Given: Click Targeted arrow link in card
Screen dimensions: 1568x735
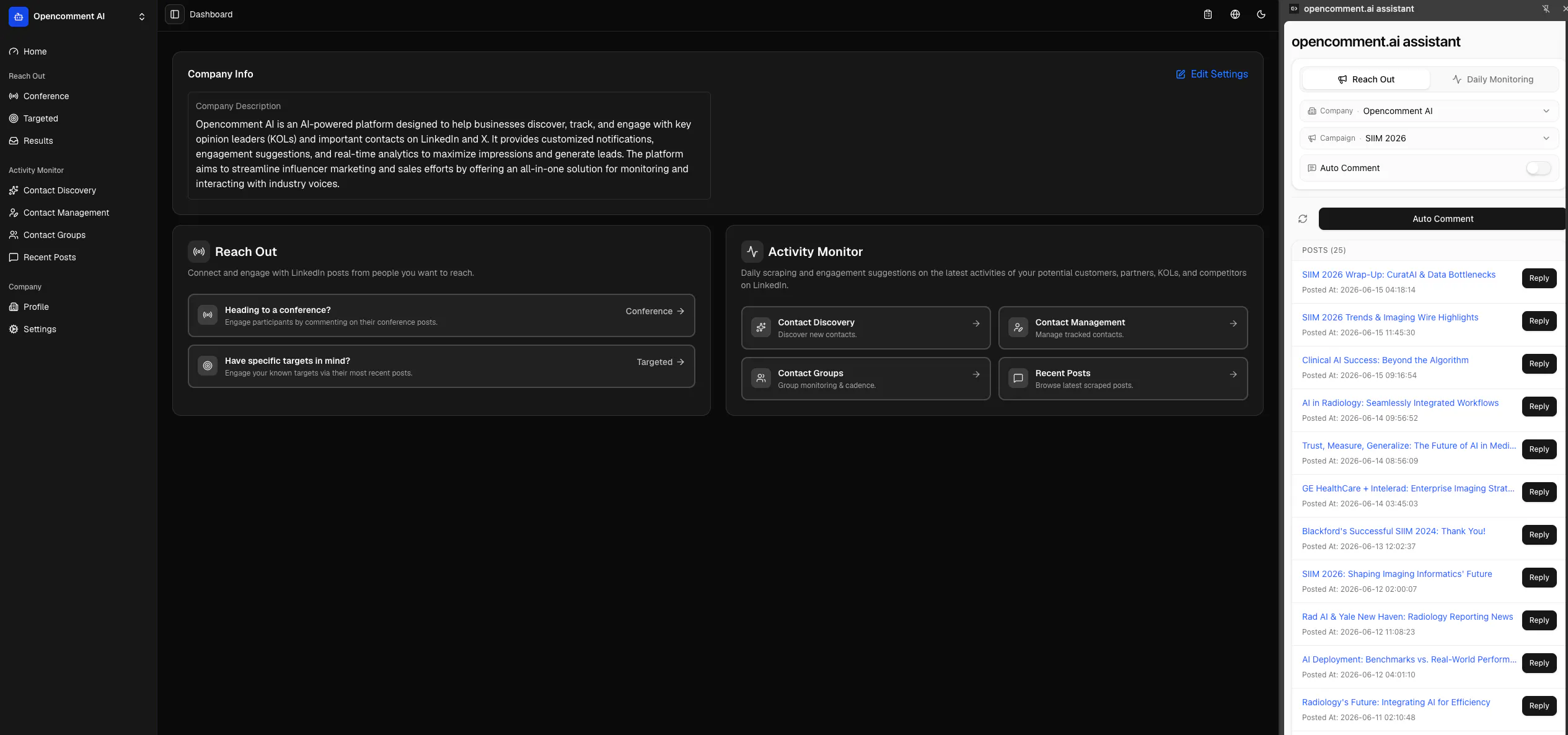Looking at the screenshot, I should pos(661,362).
